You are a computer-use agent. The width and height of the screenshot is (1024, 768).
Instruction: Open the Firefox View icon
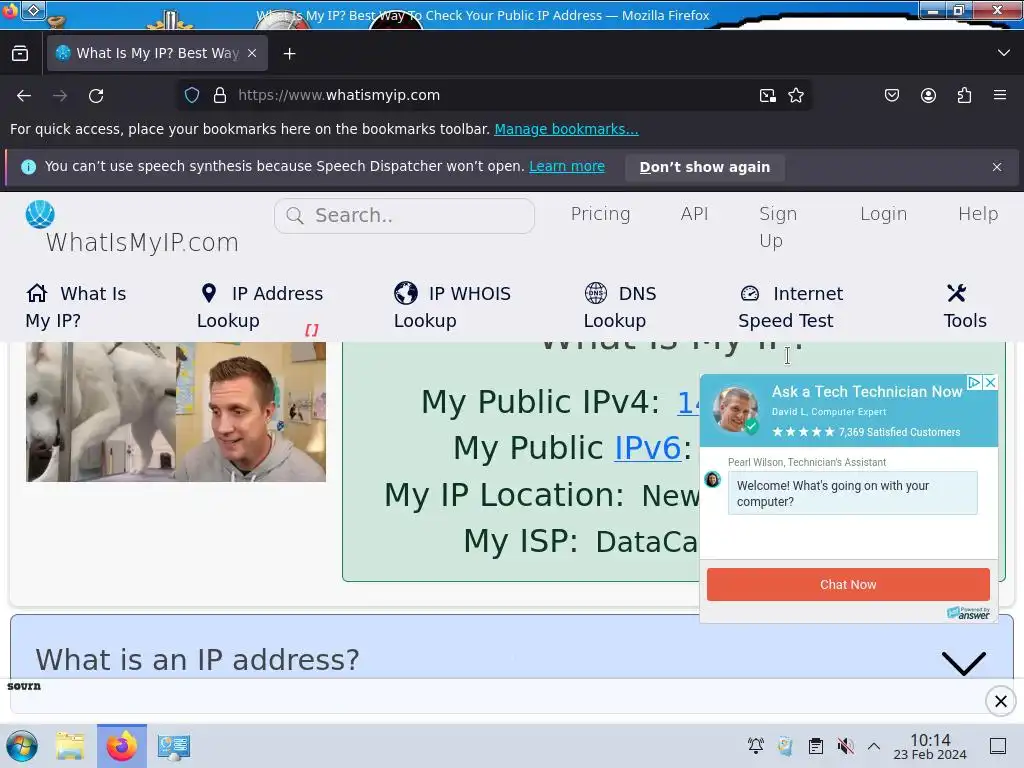(x=20, y=54)
